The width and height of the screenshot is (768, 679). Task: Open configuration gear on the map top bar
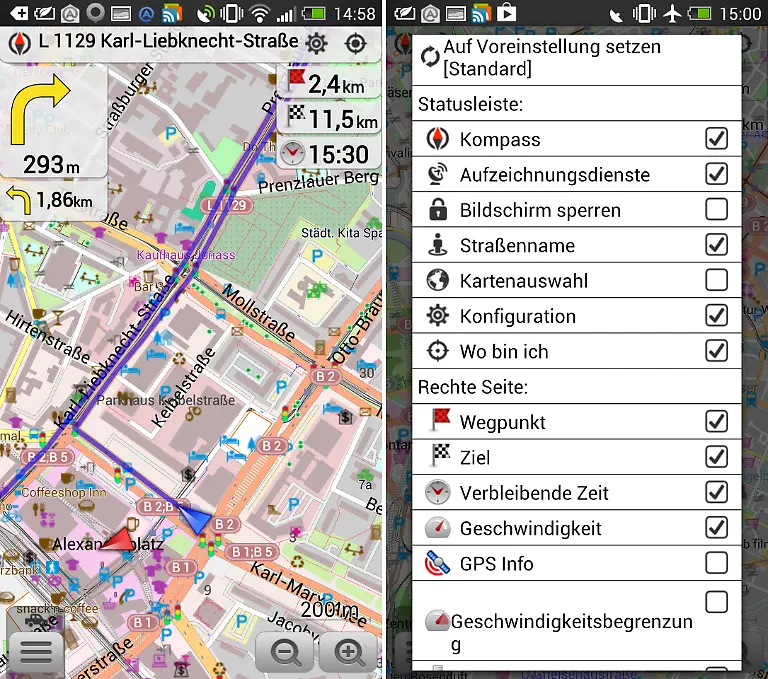coord(317,43)
